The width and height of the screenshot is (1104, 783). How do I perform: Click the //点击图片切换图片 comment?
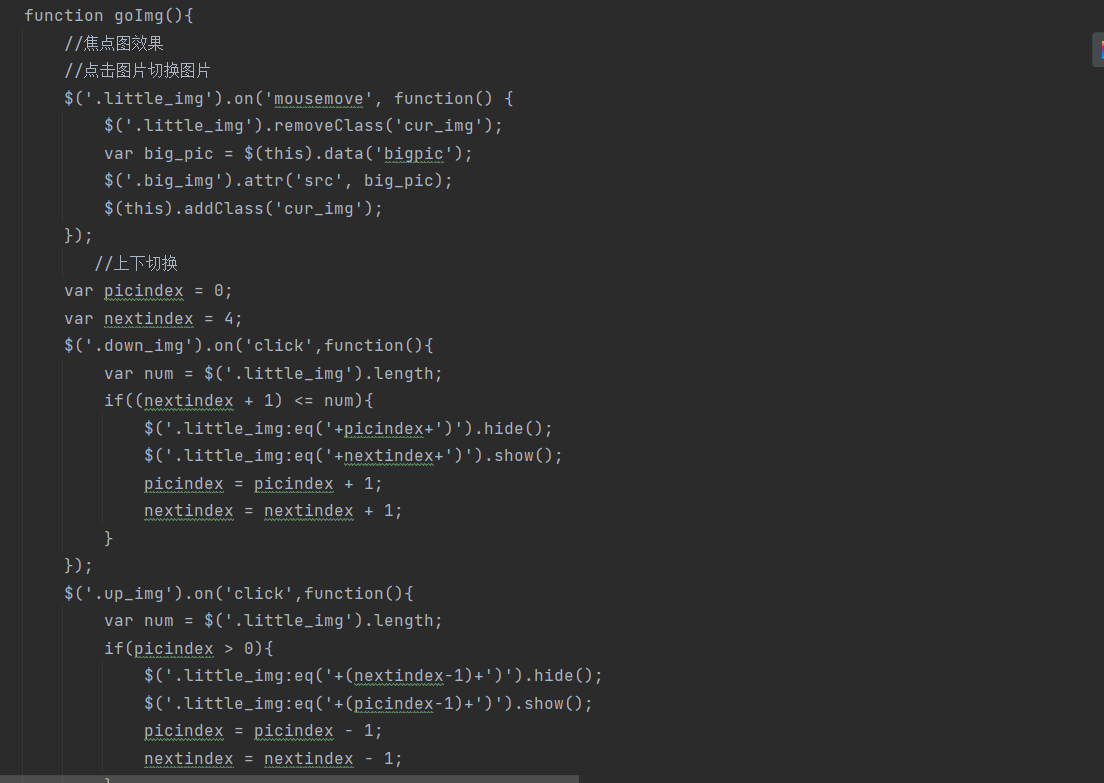[x=137, y=70]
